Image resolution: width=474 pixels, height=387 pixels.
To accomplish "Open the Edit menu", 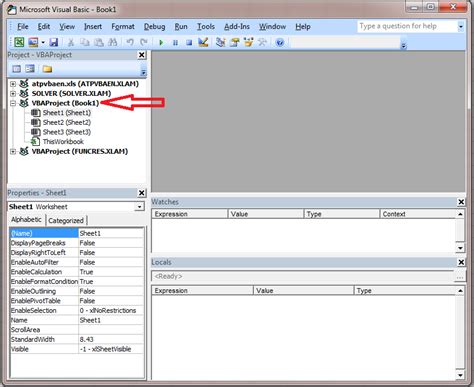I will (44, 26).
